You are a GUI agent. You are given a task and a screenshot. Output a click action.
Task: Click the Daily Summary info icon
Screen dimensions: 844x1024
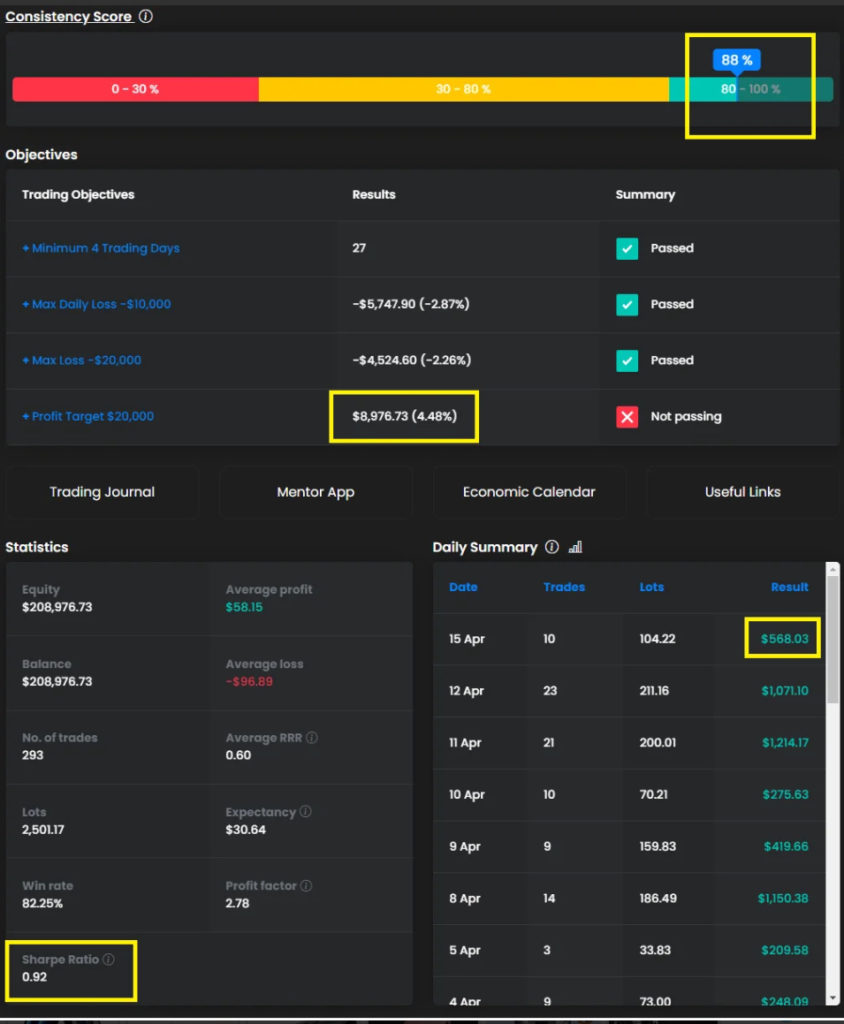[552, 547]
